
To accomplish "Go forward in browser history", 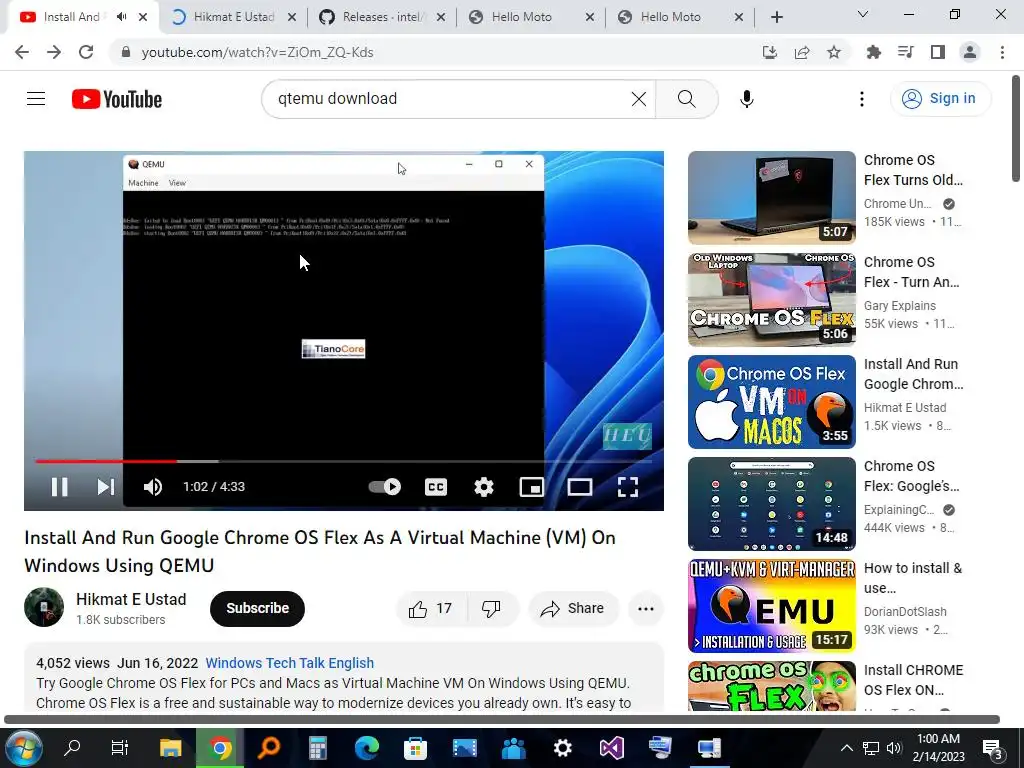I will [54, 52].
